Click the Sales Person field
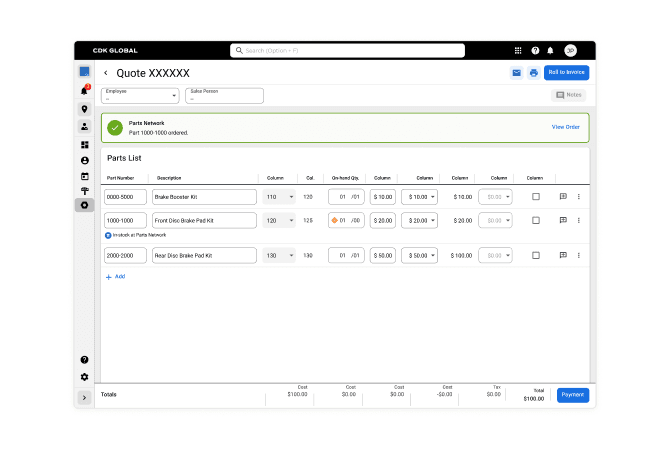Screen dimensions: 670x450 click(224, 95)
